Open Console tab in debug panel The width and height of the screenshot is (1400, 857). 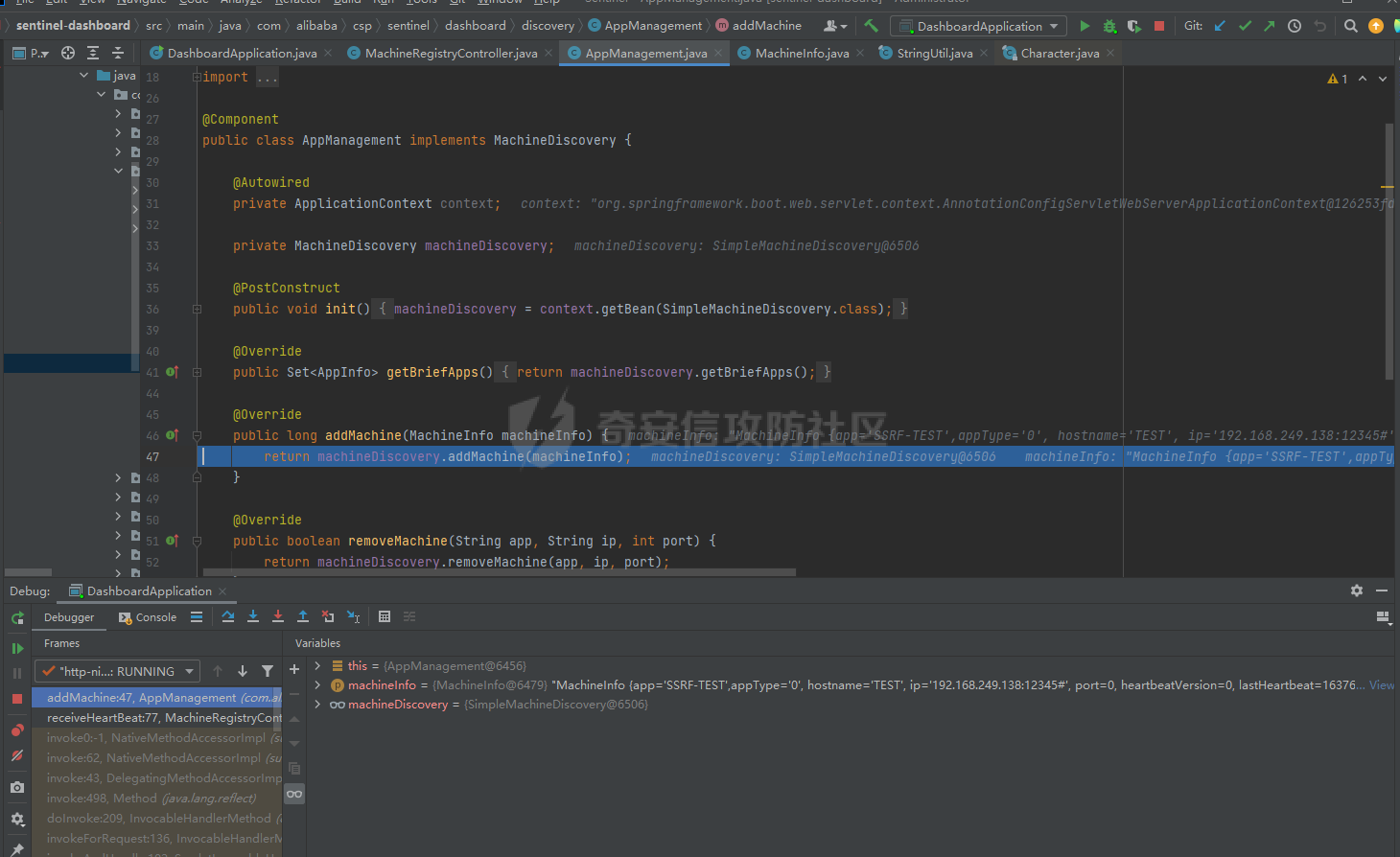147,617
